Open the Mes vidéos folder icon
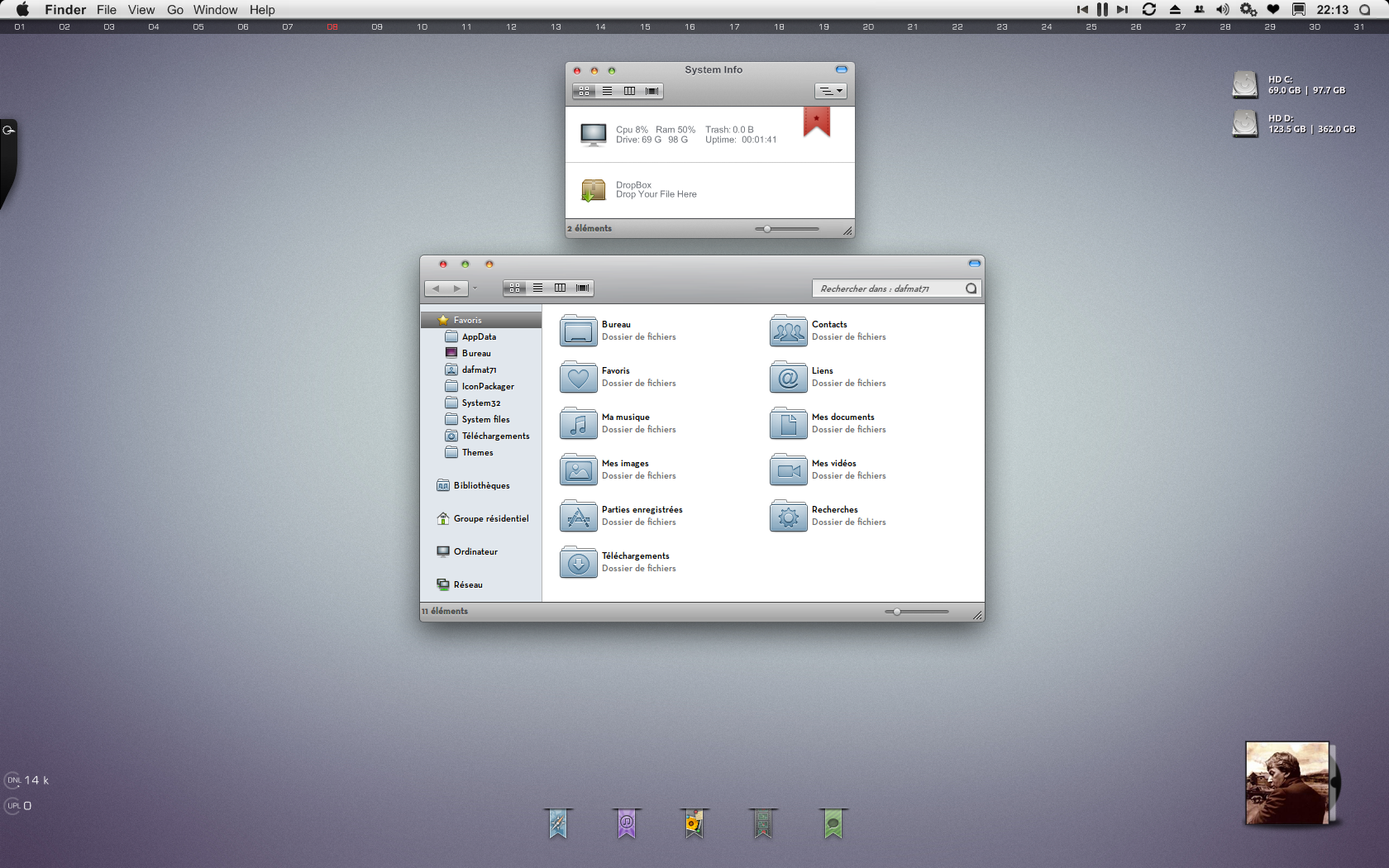1389x868 pixels. pyautogui.click(x=788, y=470)
